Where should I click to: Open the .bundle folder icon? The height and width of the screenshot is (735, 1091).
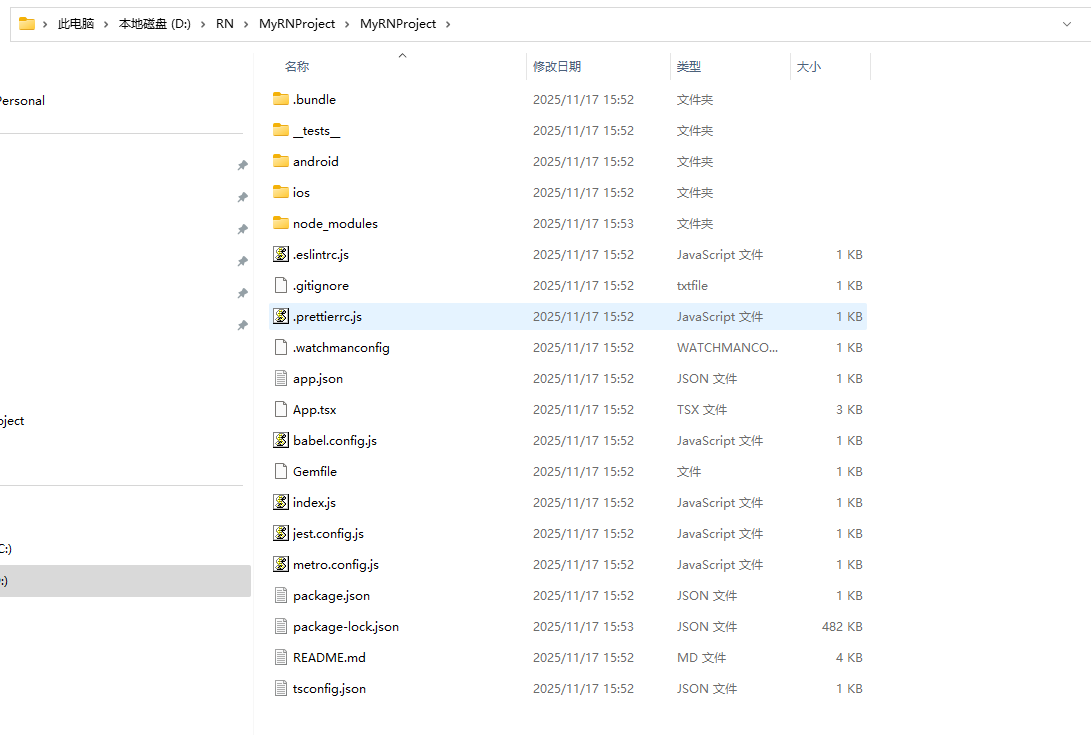[x=280, y=99]
